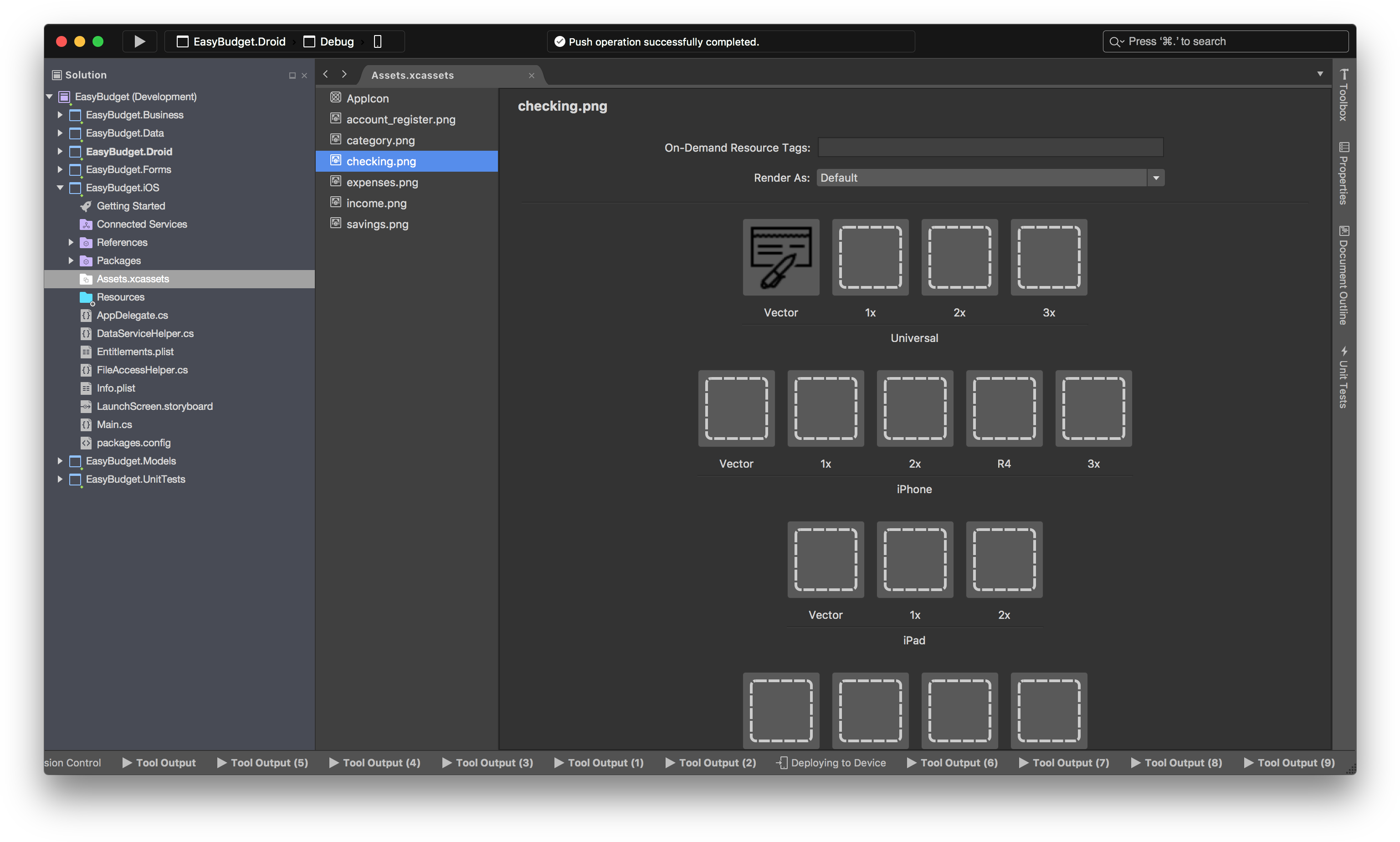
Task: Collapse the EasyBudget.iOS project node
Action: [61, 188]
